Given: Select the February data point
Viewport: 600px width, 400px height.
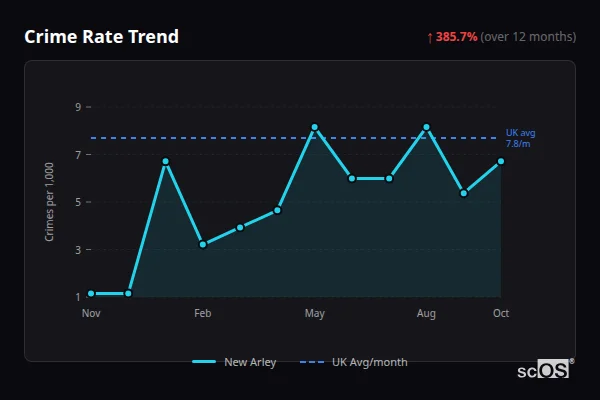Looking at the screenshot, I should [203, 244].
